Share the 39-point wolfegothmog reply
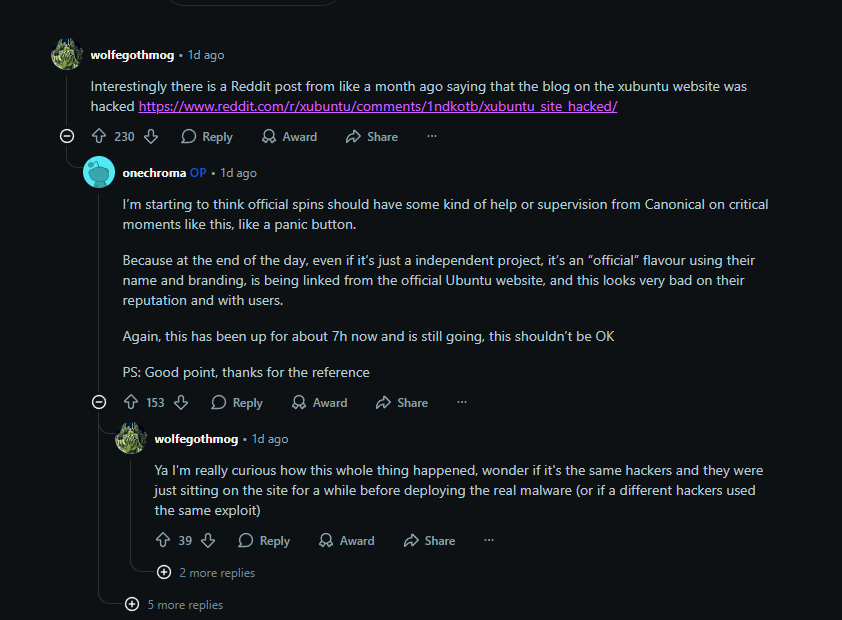 [429, 541]
